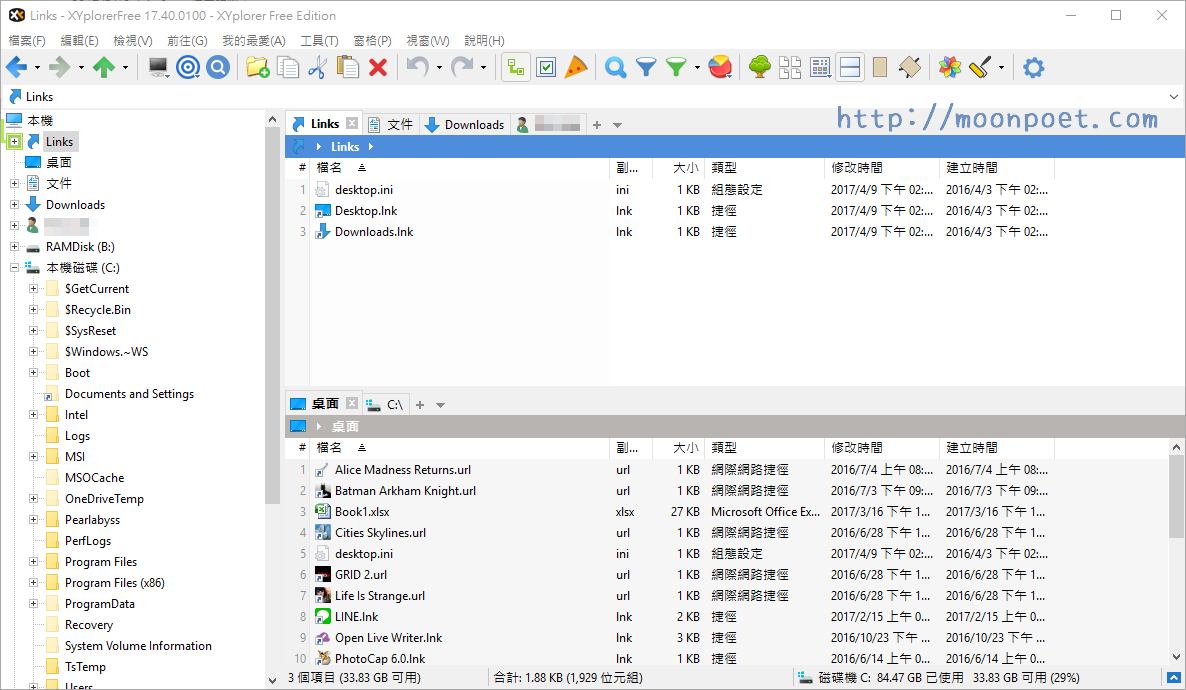Toggle the blue visual filter funnel
The height and width of the screenshot is (690, 1186).
(x=647, y=67)
